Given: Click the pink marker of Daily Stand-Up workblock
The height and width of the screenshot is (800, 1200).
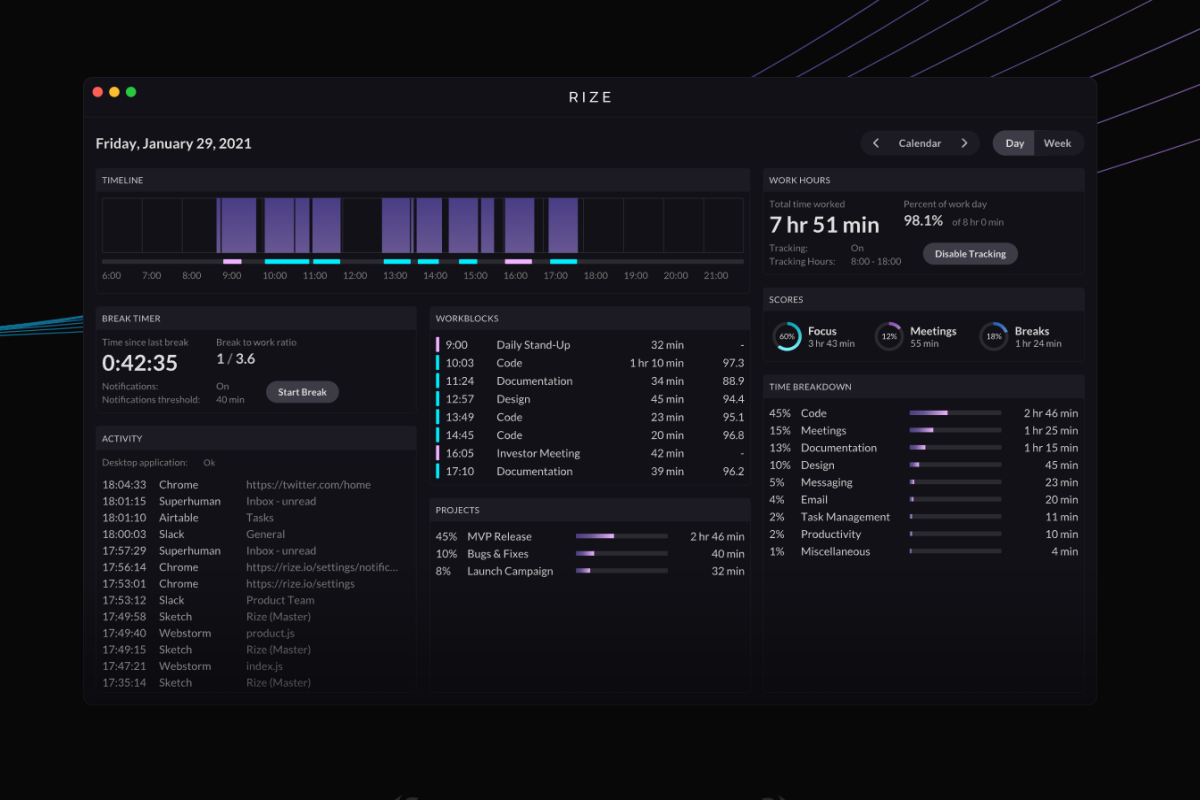Looking at the screenshot, I should [438, 345].
